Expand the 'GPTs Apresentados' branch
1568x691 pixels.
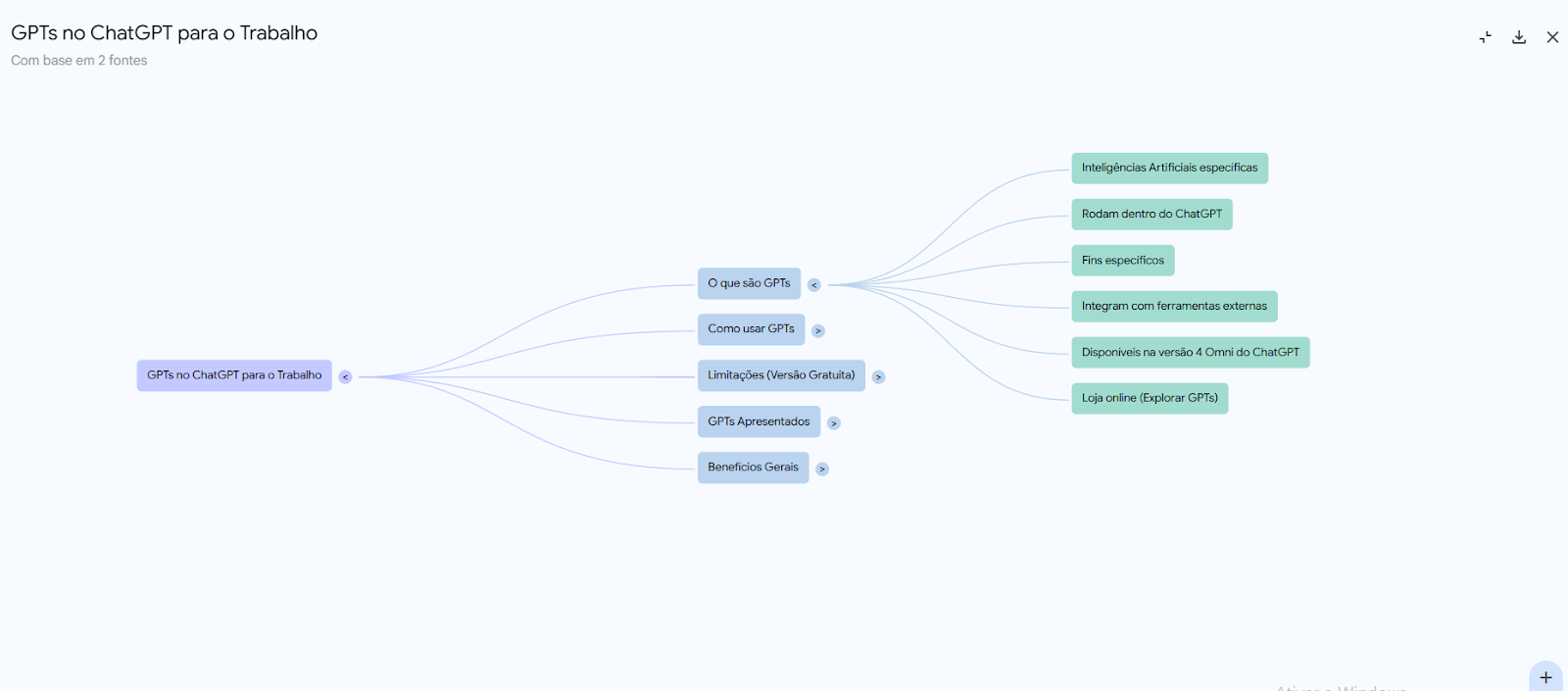coord(833,423)
